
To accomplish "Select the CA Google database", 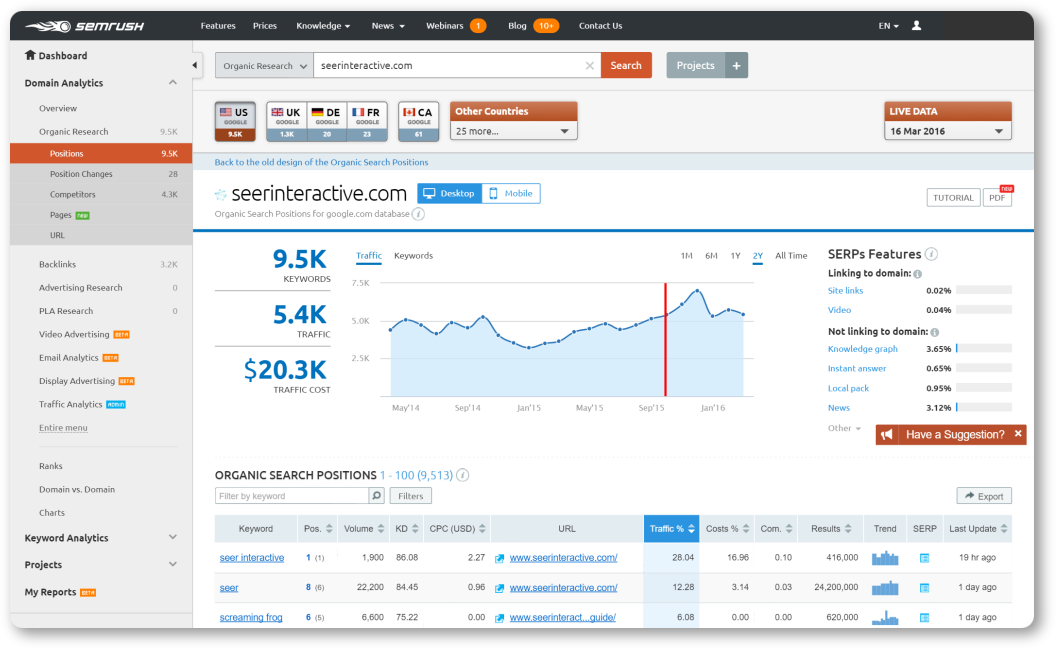I will 418,121.
